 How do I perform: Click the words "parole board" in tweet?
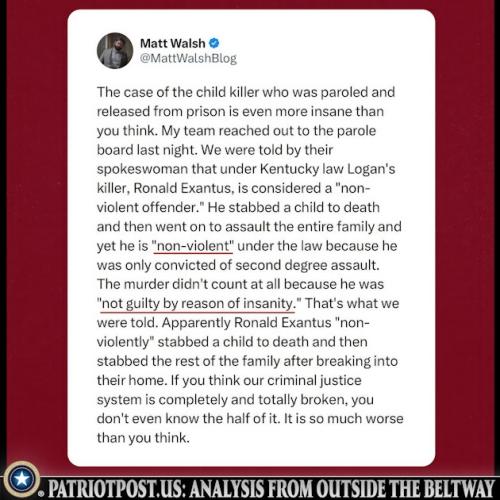click(x=356, y=131)
